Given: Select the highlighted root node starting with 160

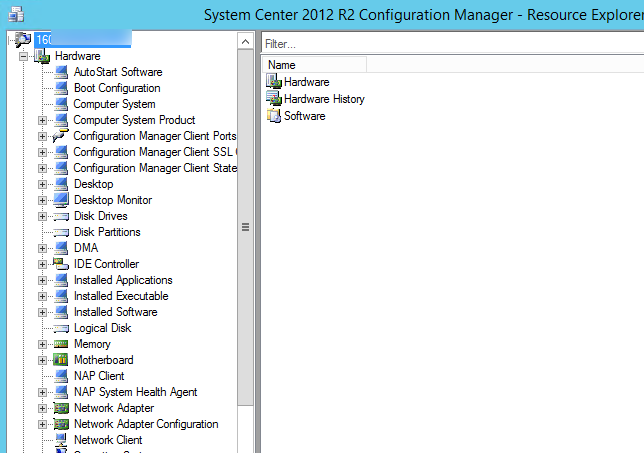Looking at the screenshot, I should [x=83, y=39].
